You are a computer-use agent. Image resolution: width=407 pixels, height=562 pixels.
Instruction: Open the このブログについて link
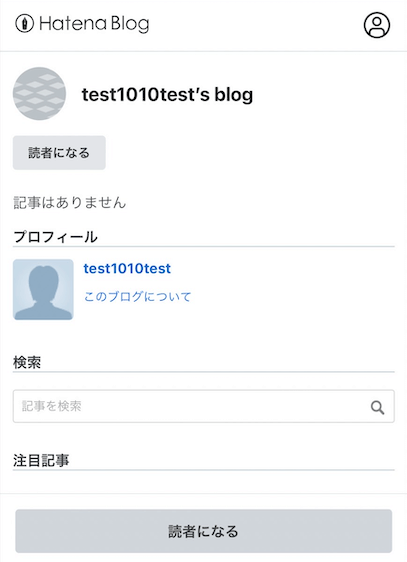point(138,297)
